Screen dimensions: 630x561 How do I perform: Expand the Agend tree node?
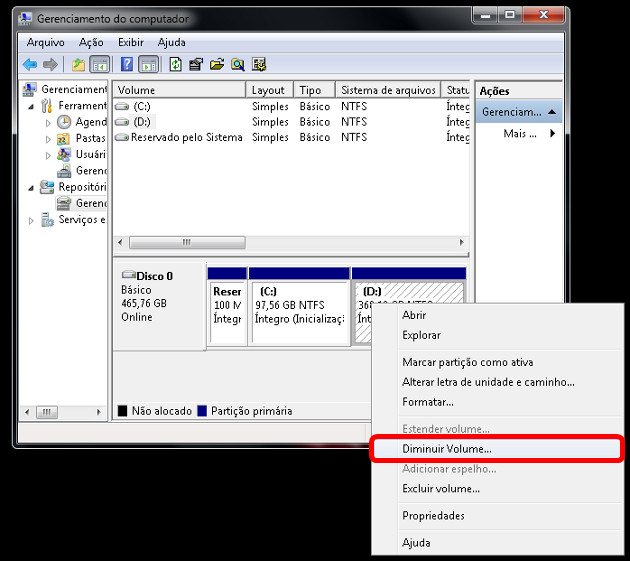pos(48,123)
